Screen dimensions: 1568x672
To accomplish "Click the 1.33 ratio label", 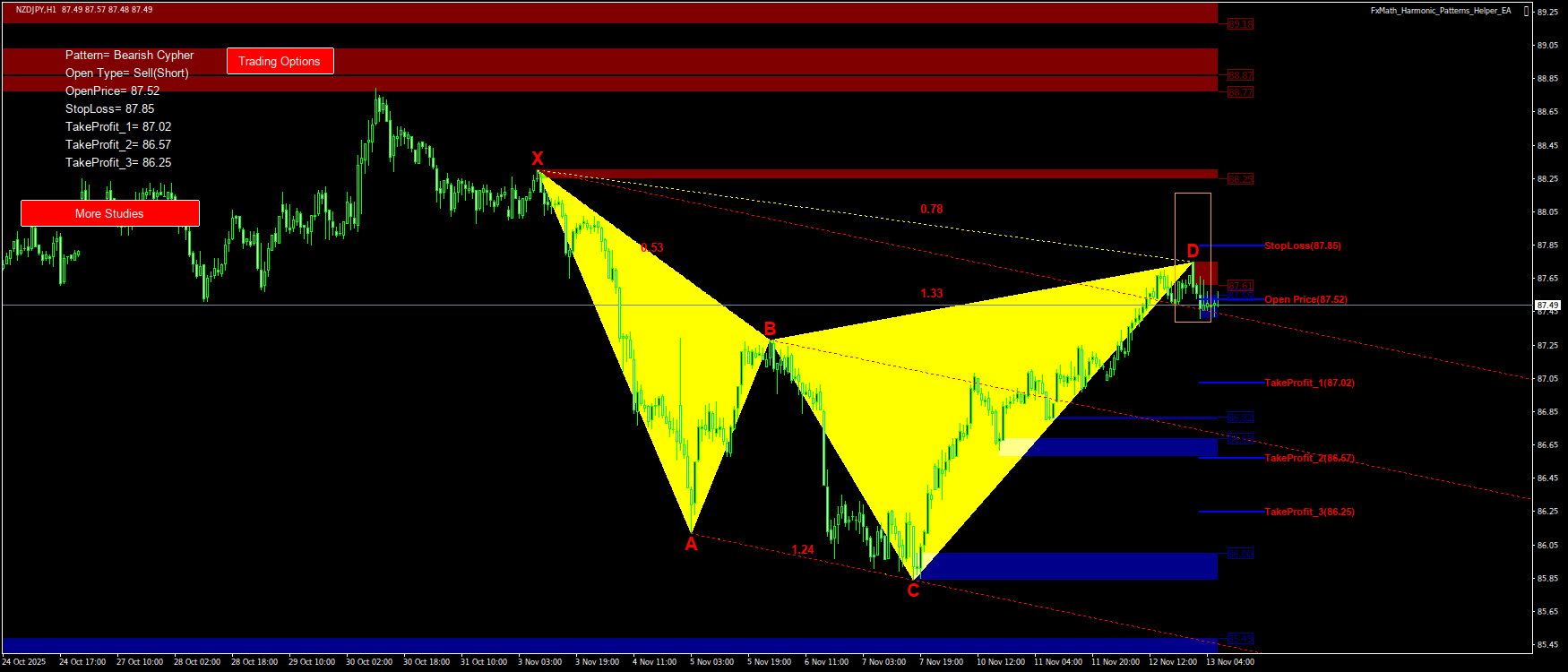I will pyautogui.click(x=931, y=293).
